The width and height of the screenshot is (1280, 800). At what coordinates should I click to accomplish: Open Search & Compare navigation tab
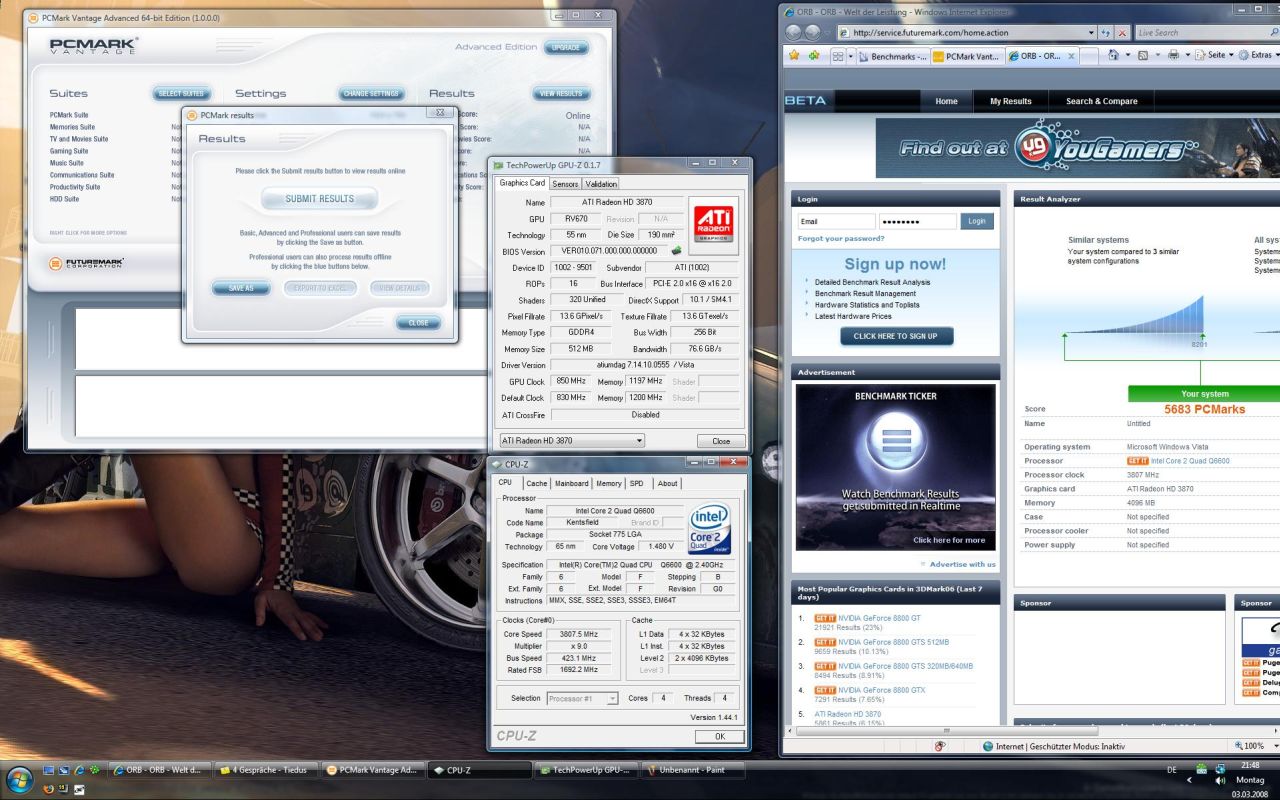tap(1101, 101)
